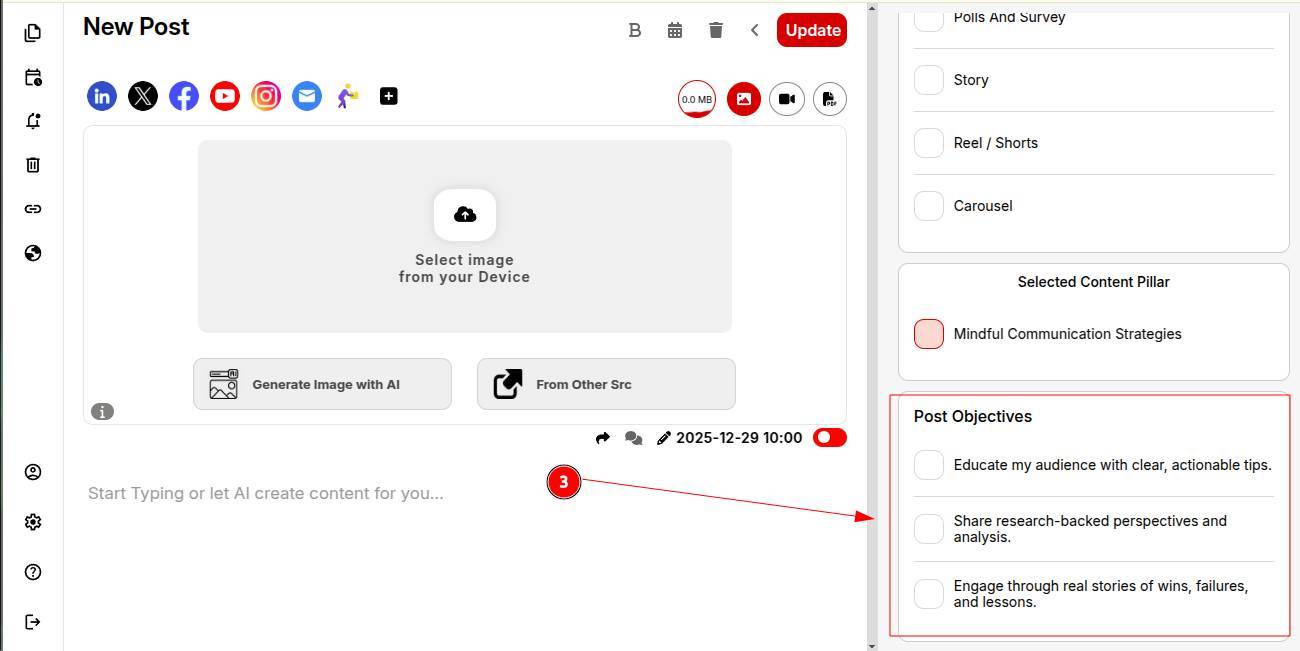Viewport: 1300px width, 651px height.
Task: Click the PDF document upload icon
Action: pos(830,99)
